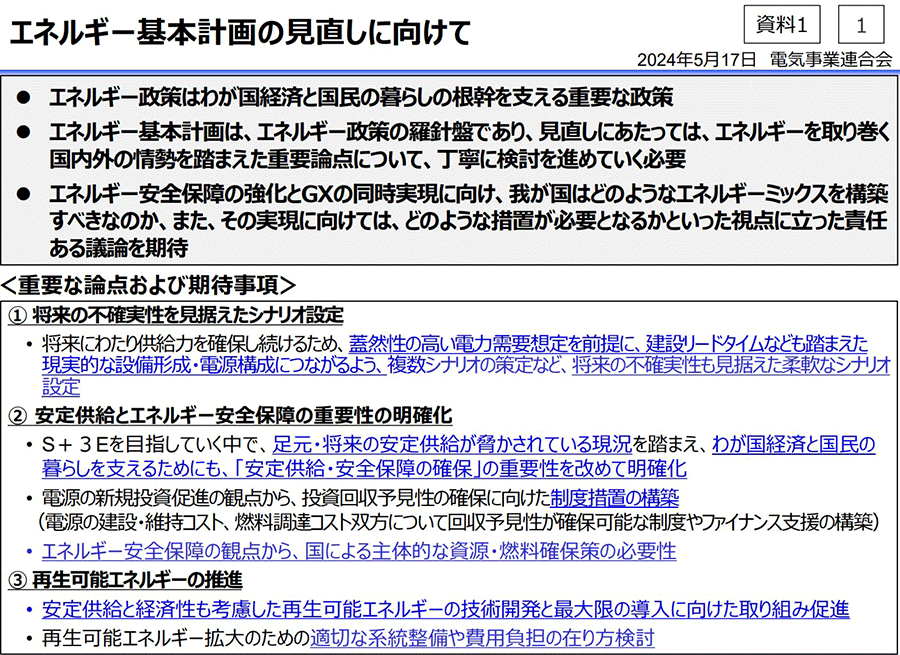Click bullet line starting エネルギー基本計画は、エネルギー政策の羅針盤

click(x=470, y=133)
